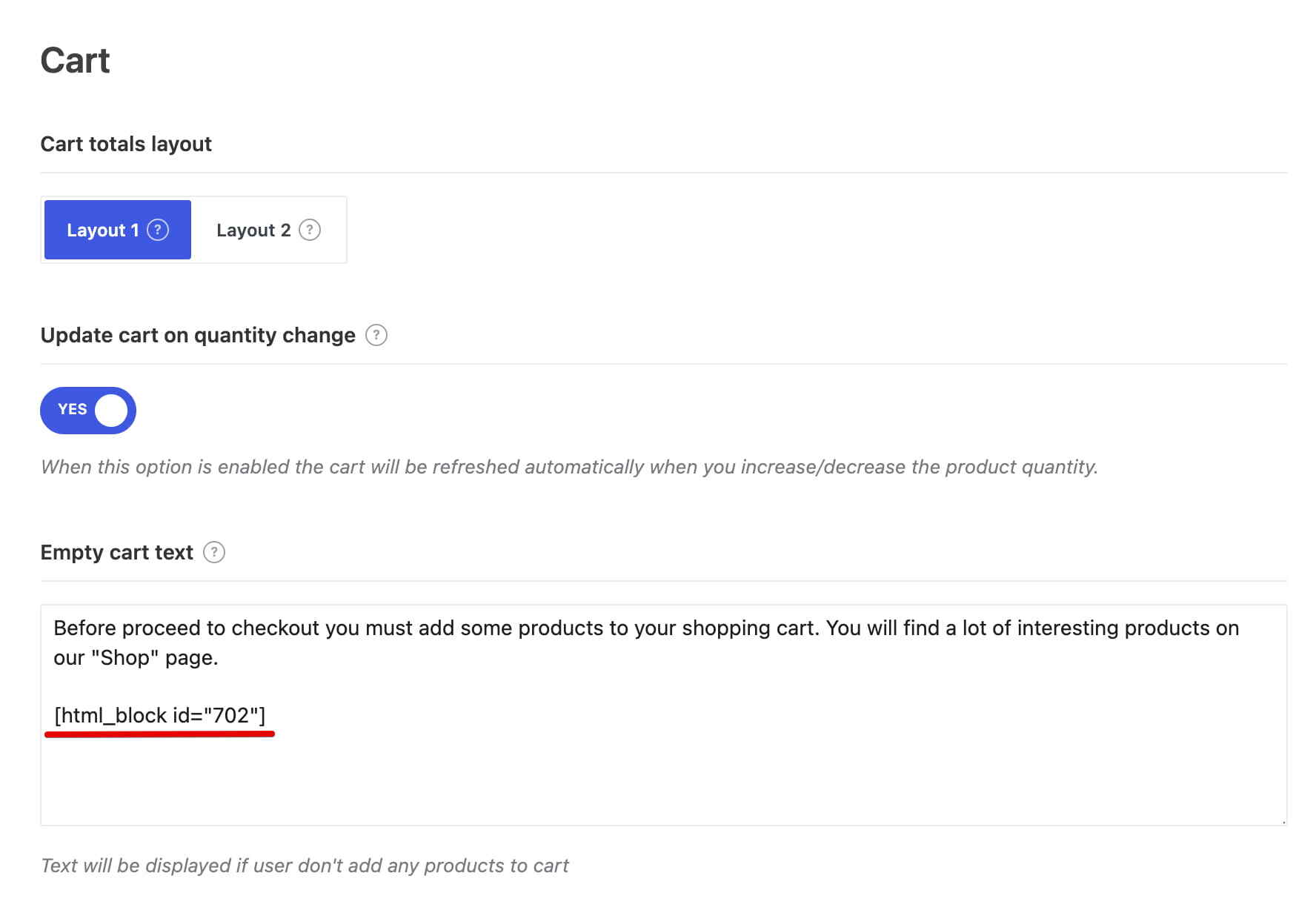
Task: Place cursor at "Before proceed" in the textarea
Action: [x=127, y=628]
